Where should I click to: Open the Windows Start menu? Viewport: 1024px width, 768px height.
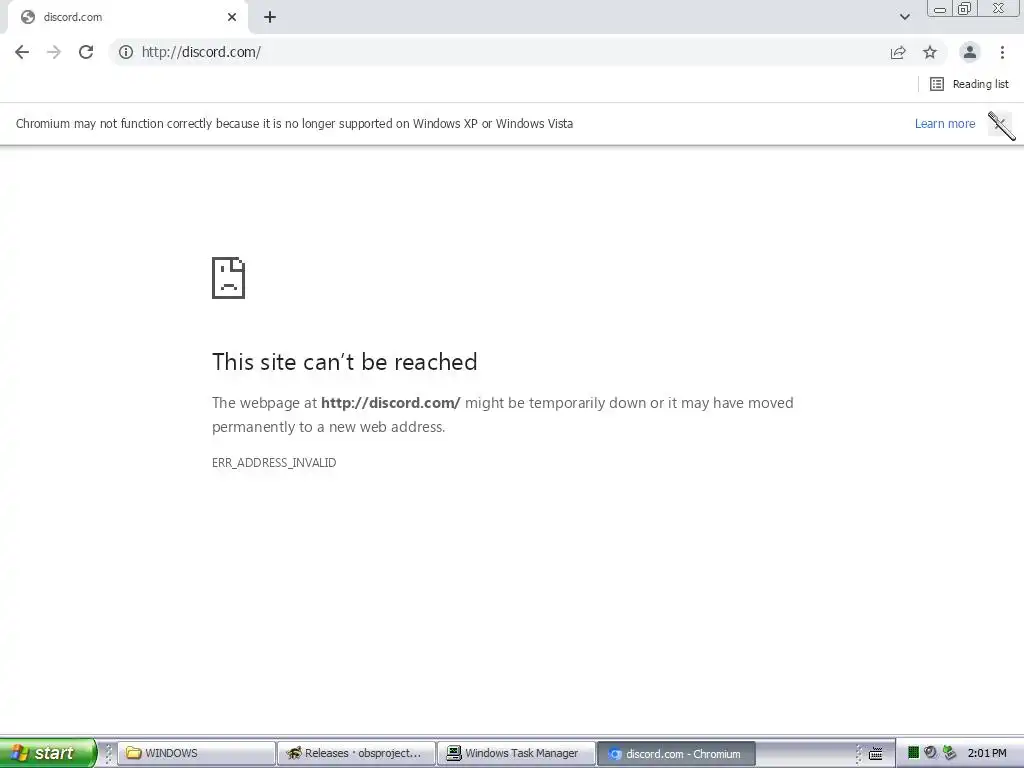point(48,753)
